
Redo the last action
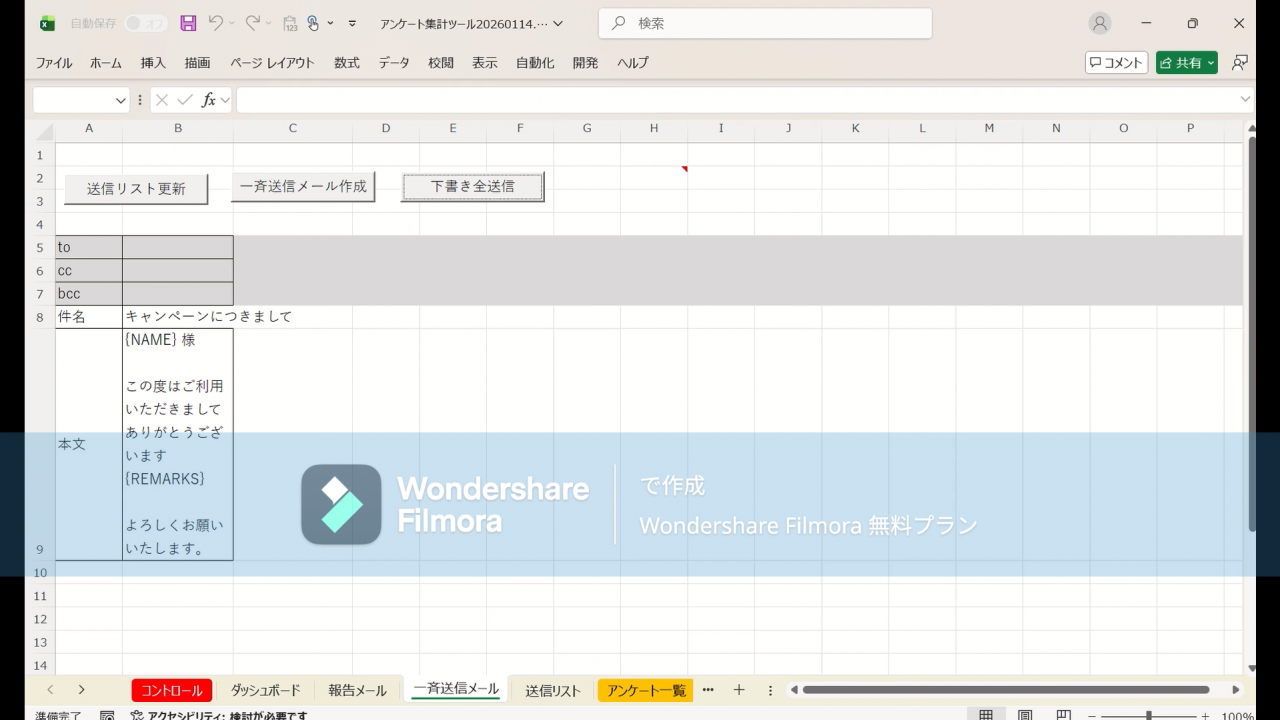coord(253,23)
